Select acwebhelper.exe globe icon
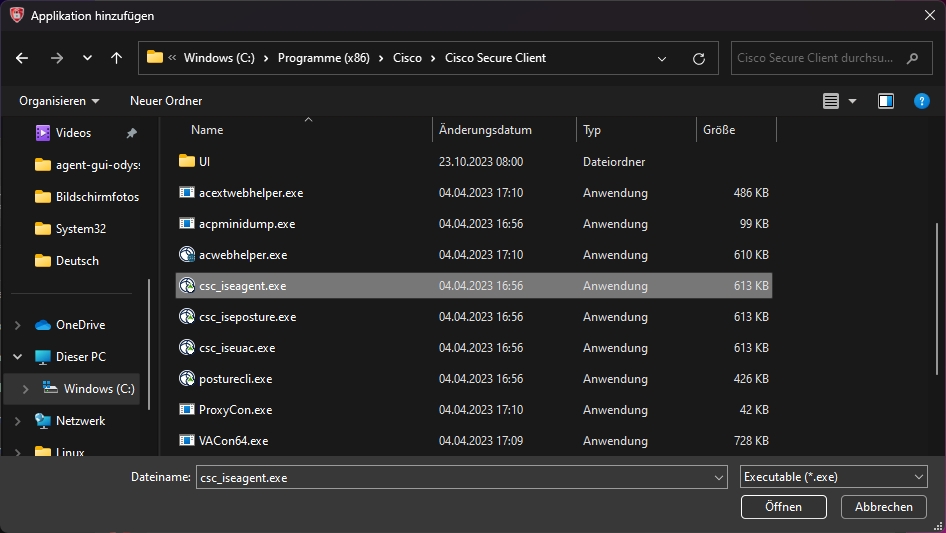Screen dimensions: 946x533 (x=187, y=254)
